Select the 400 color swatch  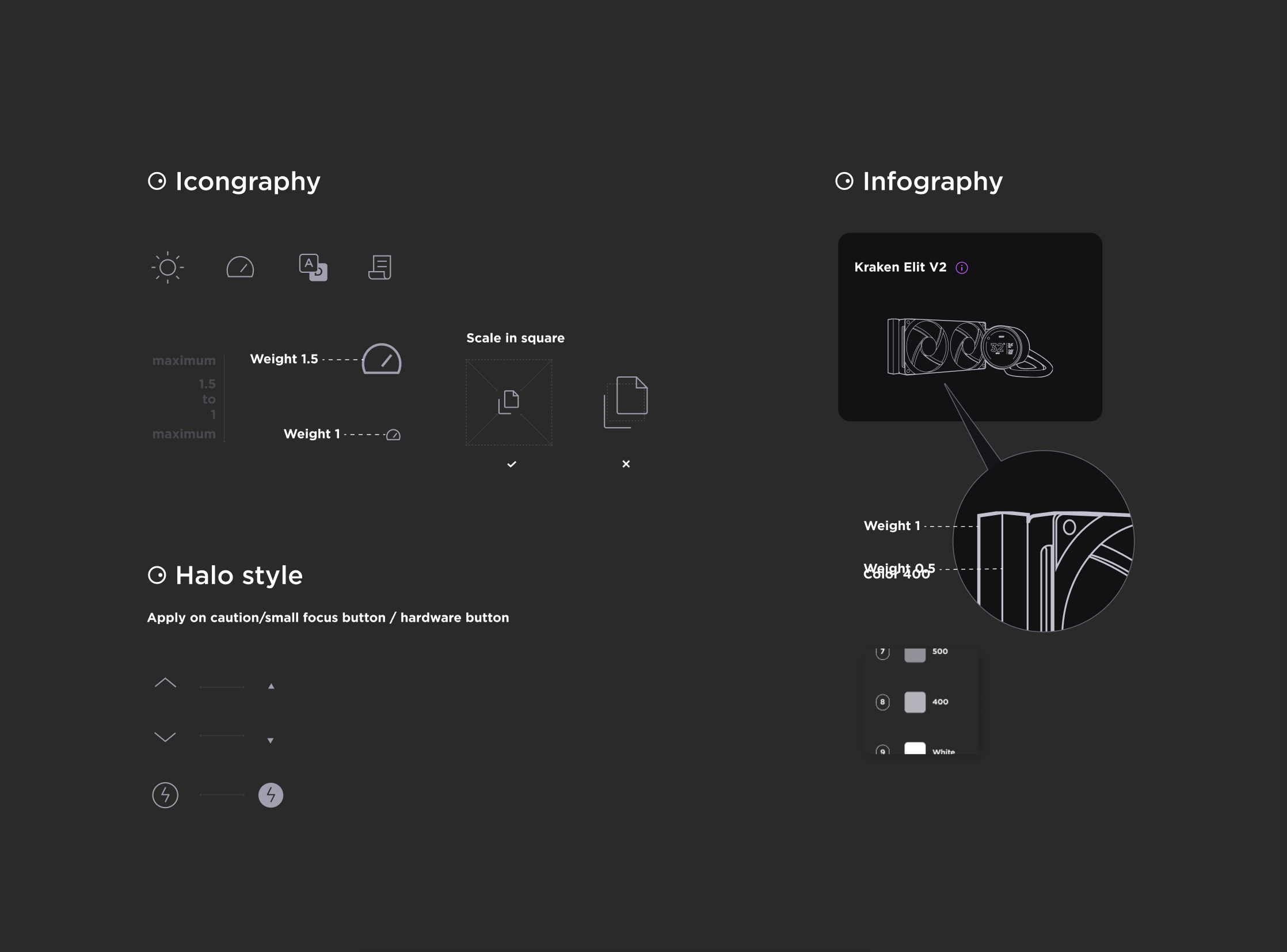pyautogui.click(x=914, y=702)
